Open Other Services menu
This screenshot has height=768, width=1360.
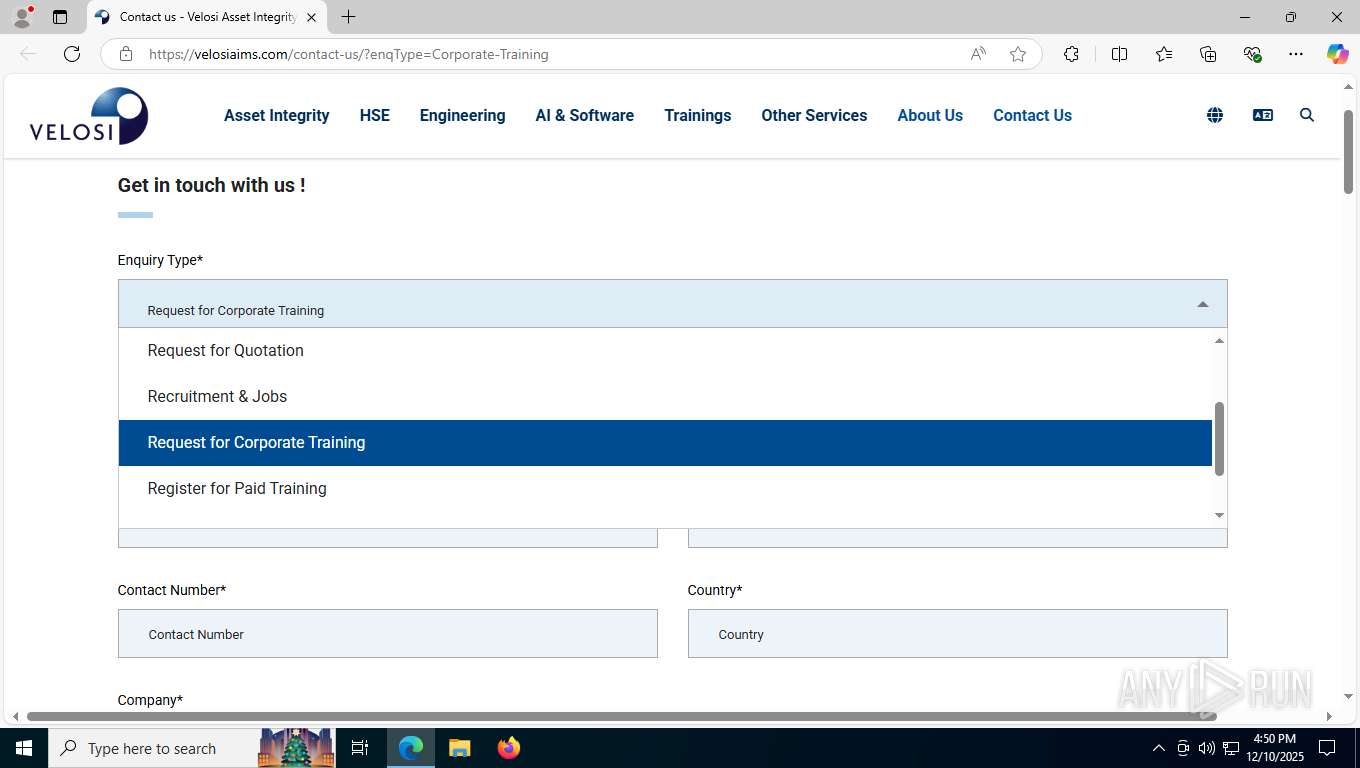click(814, 116)
